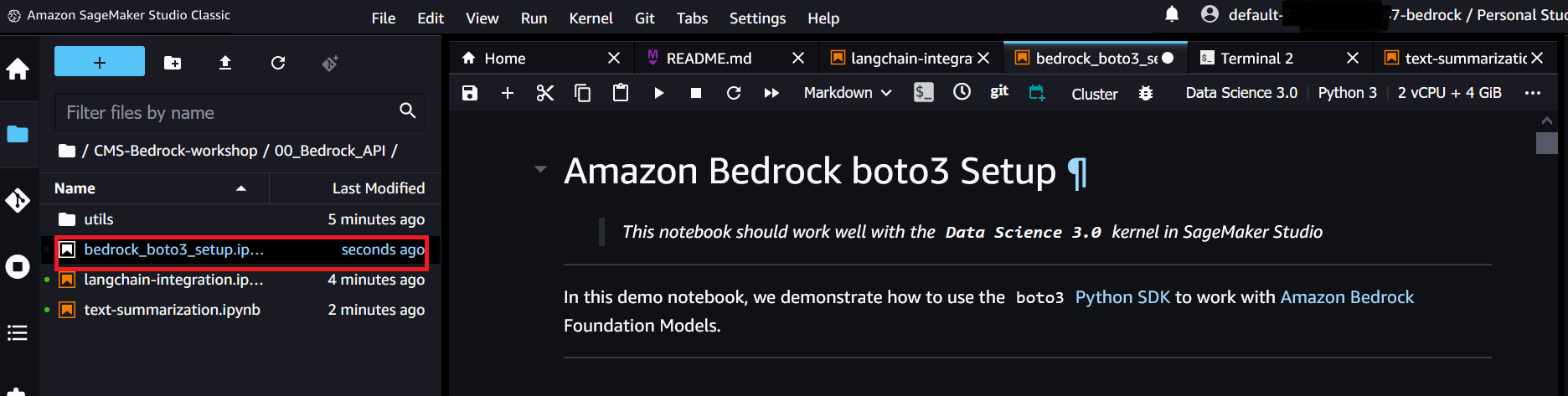The height and width of the screenshot is (396, 1568).
Task: Click the clock scheduling icon in toolbar
Action: pos(962,92)
